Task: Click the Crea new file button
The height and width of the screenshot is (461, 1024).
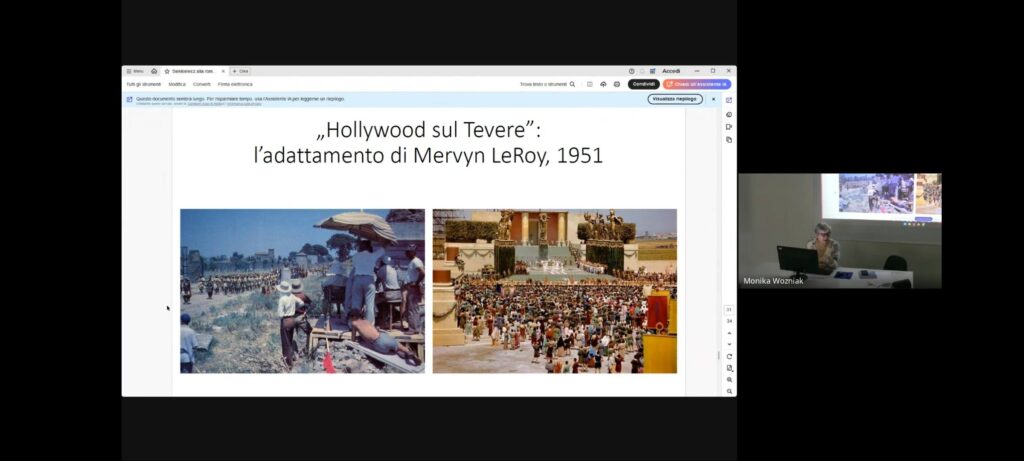Action: (x=240, y=71)
